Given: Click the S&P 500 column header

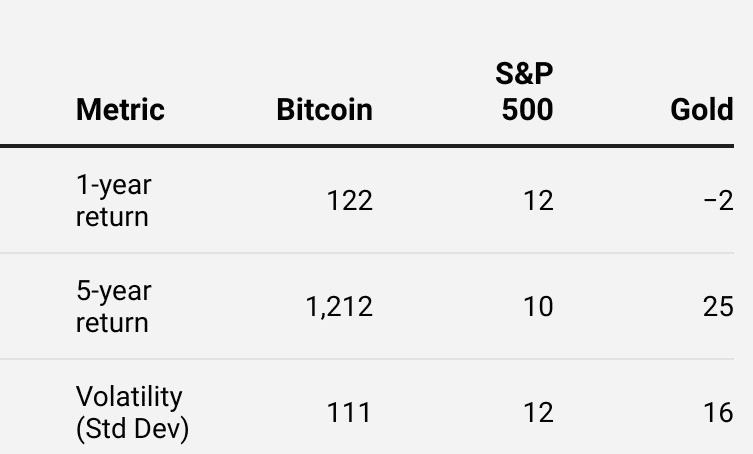Looking at the screenshot, I should [526, 91].
